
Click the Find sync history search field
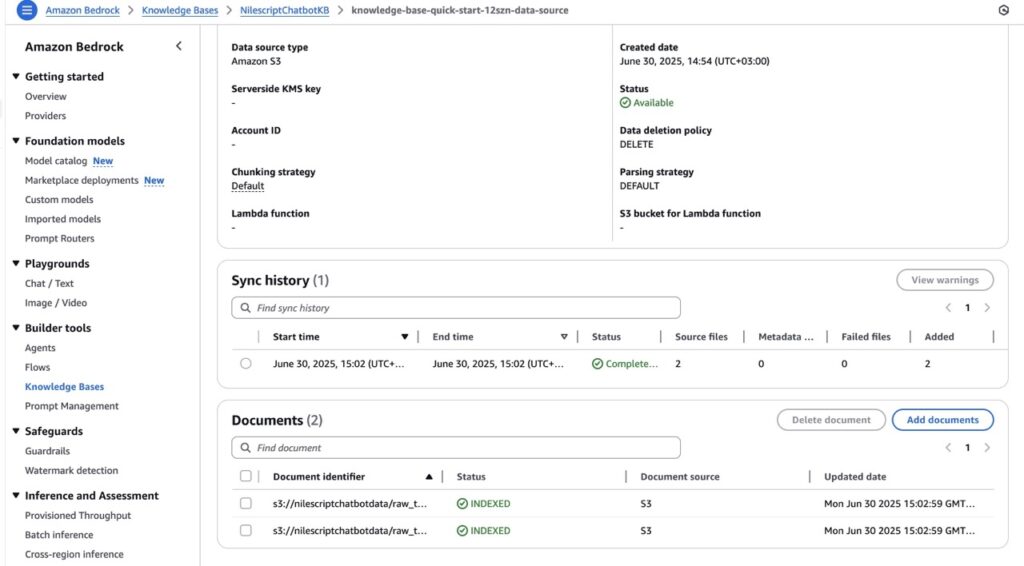coord(456,308)
